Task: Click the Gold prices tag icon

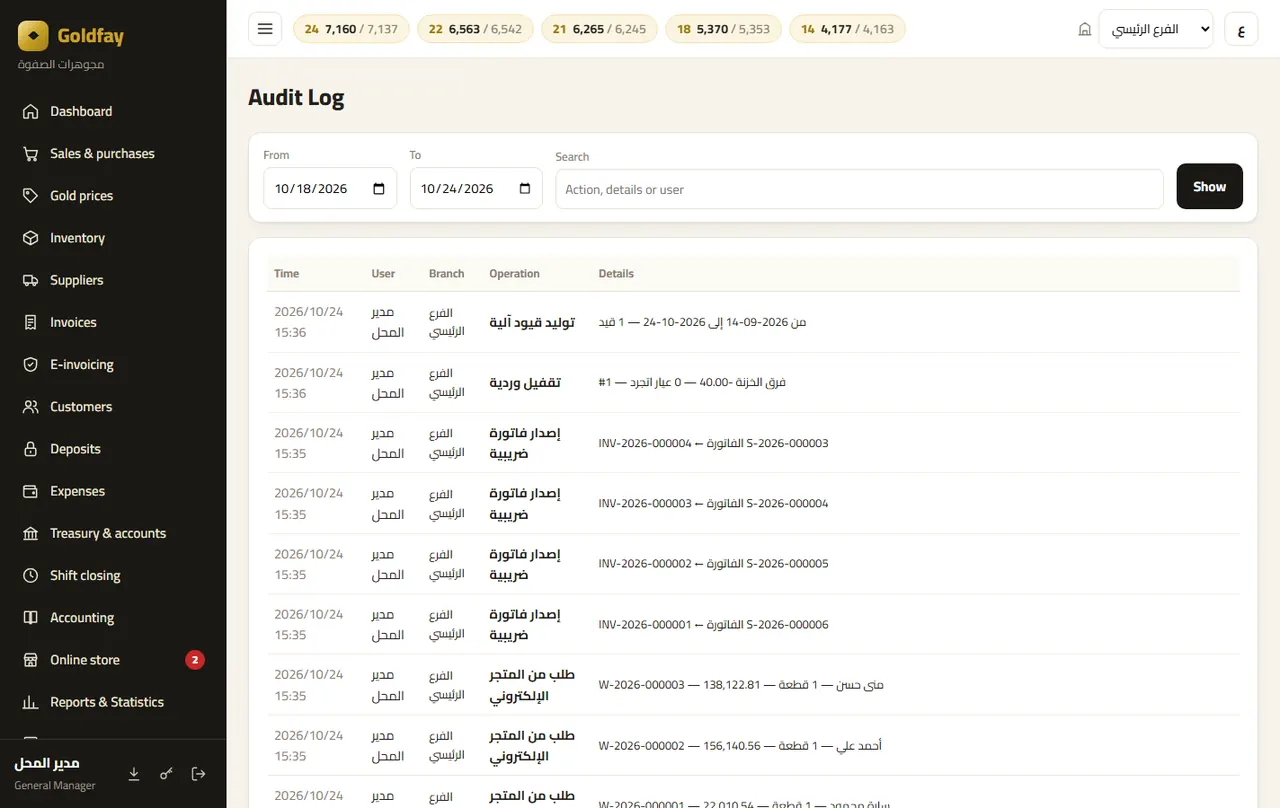Action: tap(31, 196)
